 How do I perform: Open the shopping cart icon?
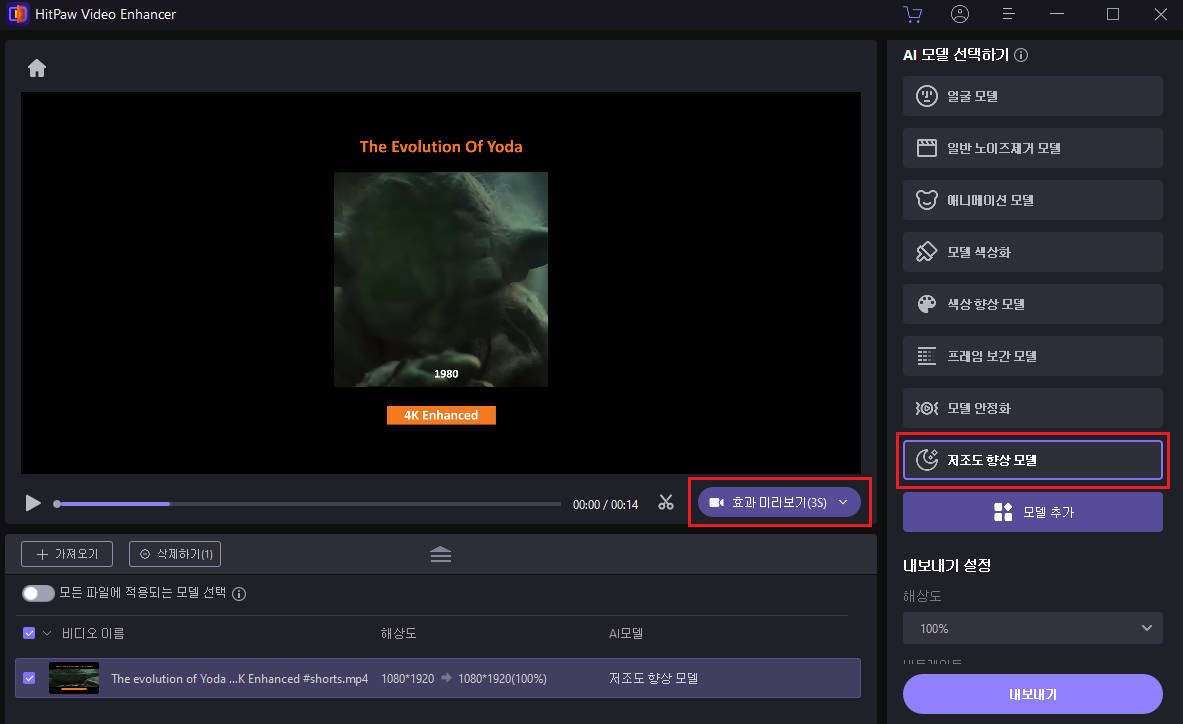tap(912, 14)
